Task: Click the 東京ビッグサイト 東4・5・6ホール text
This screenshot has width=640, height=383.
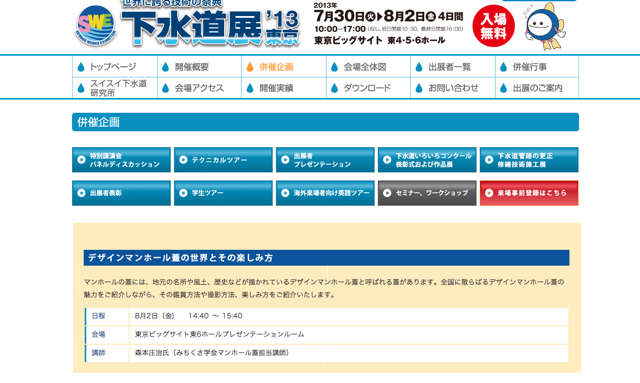Action: point(380,40)
